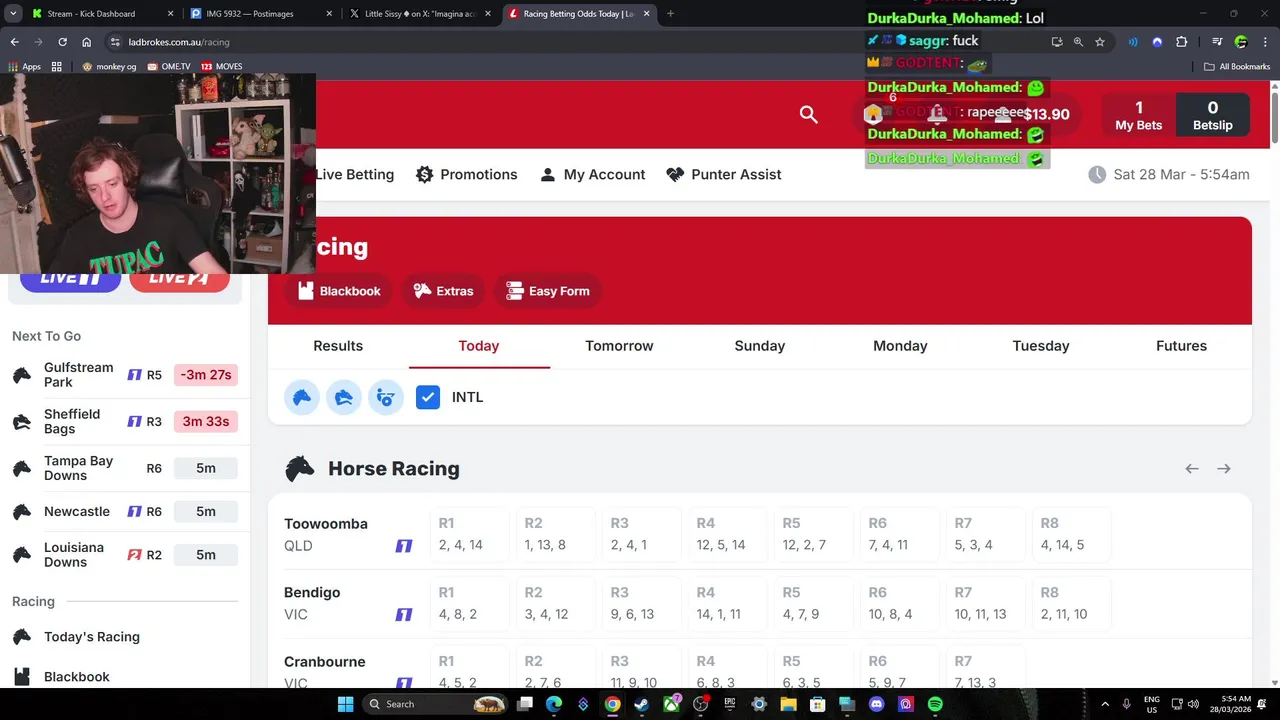
Task: Open Bendigo race R3
Action: 640,603
